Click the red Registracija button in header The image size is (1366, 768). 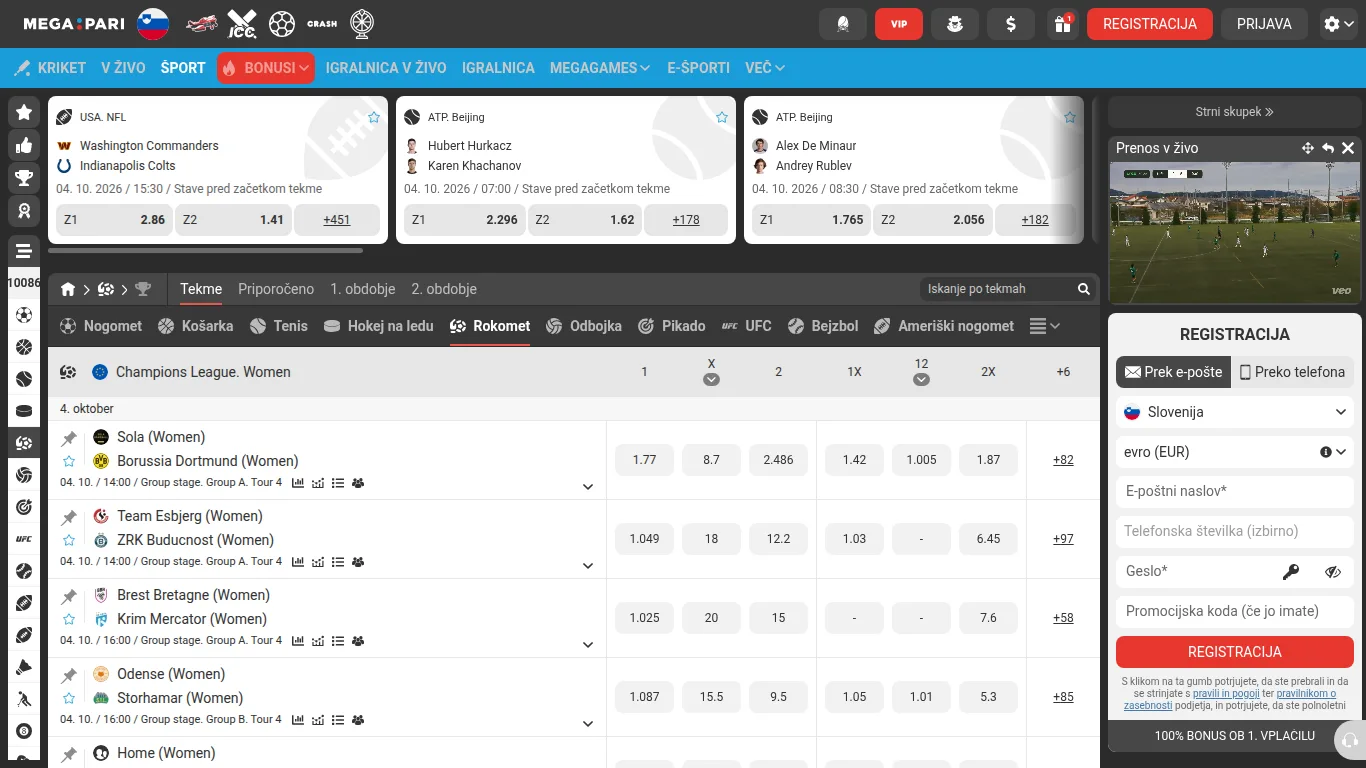1150,24
